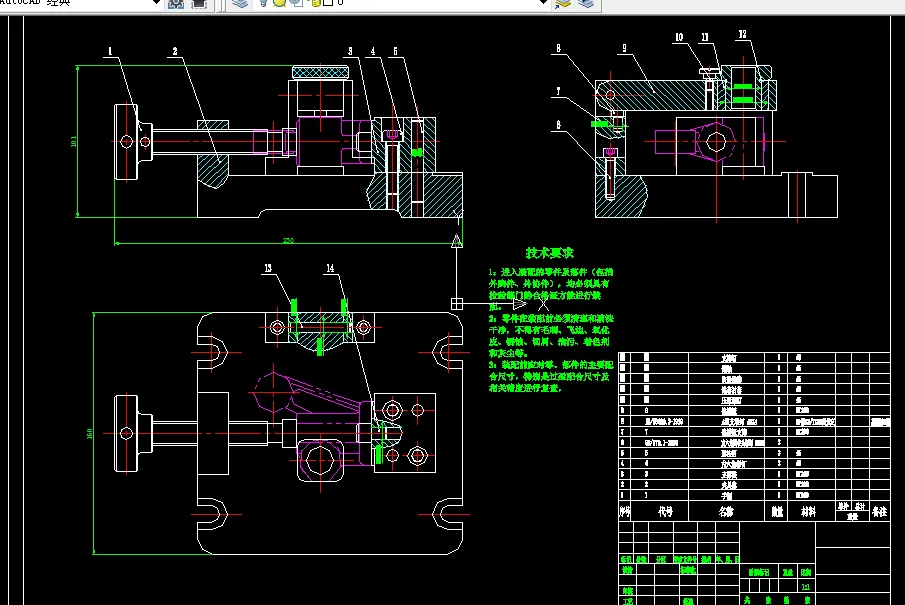Select the 101 height dimension text
905x605 pixels.
coord(73,141)
